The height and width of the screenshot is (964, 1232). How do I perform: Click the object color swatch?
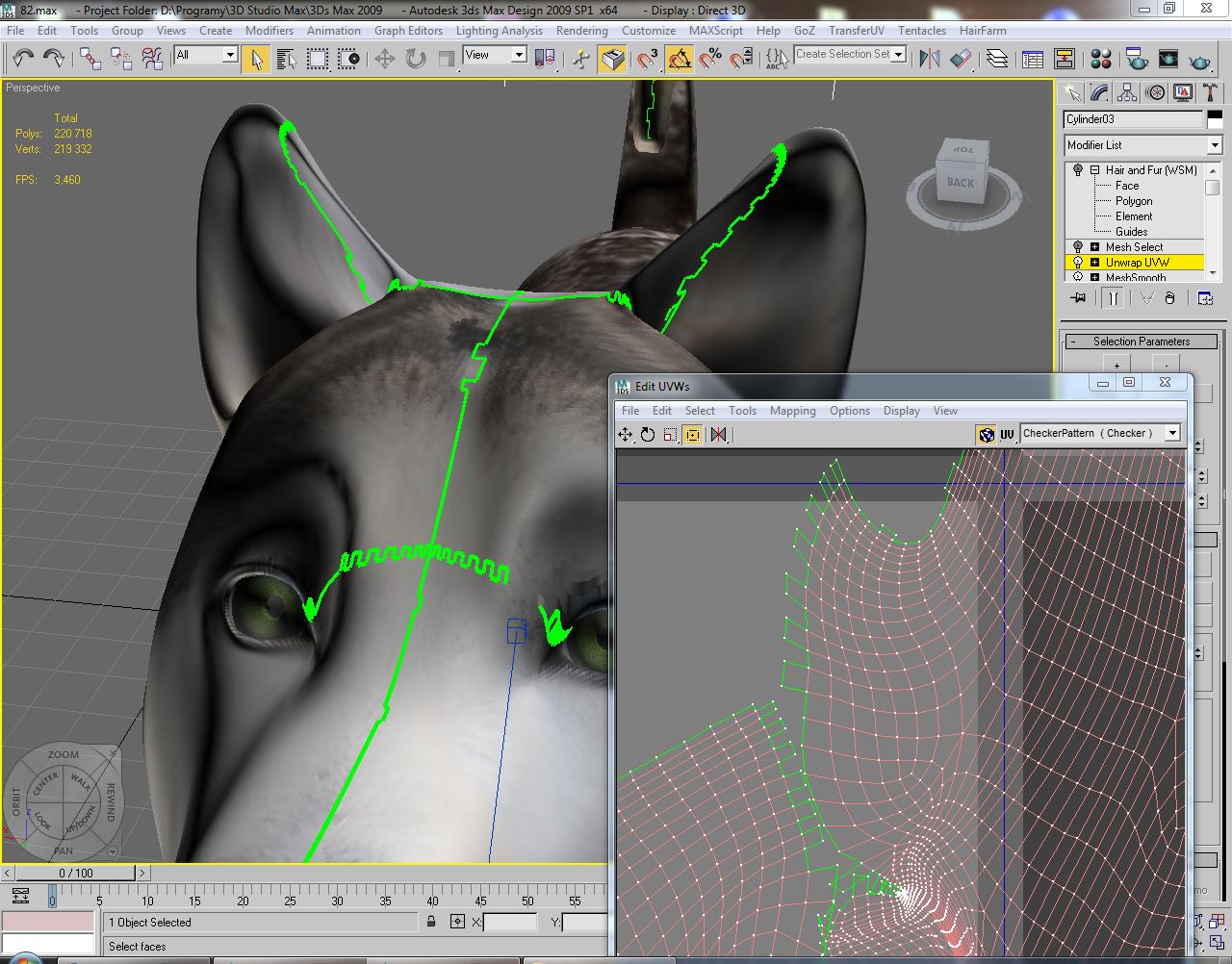tap(1215, 119)
